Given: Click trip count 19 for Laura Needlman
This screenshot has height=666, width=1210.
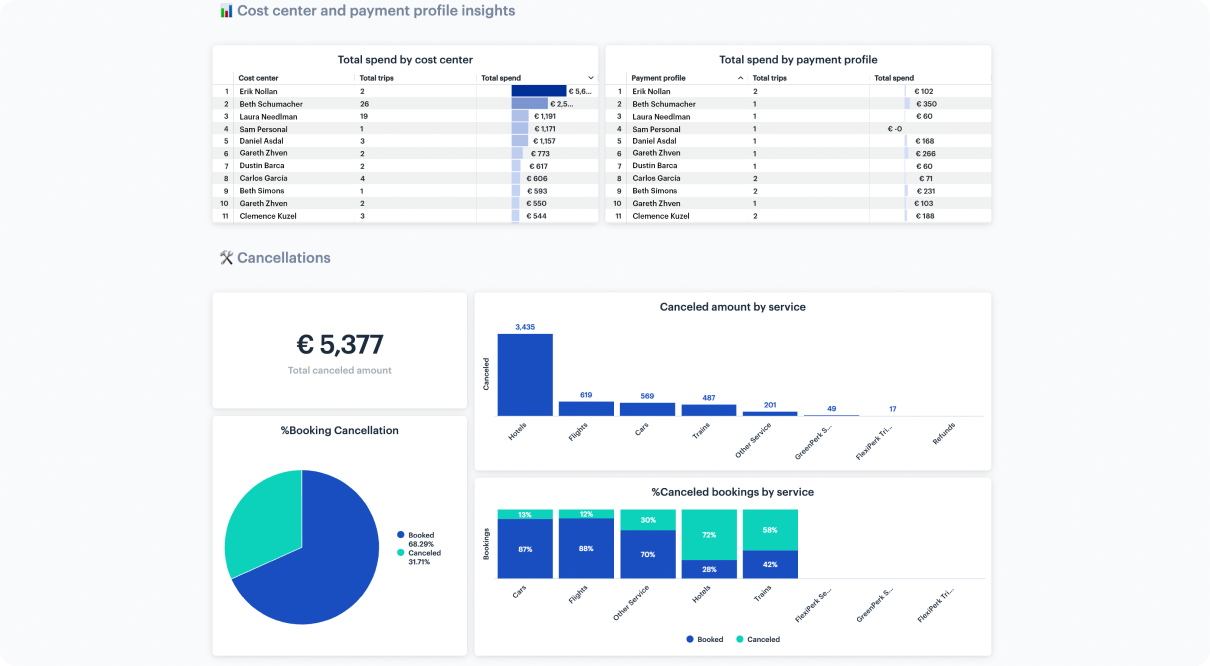Looking at the screenshot, I should (x=364, y=116).
